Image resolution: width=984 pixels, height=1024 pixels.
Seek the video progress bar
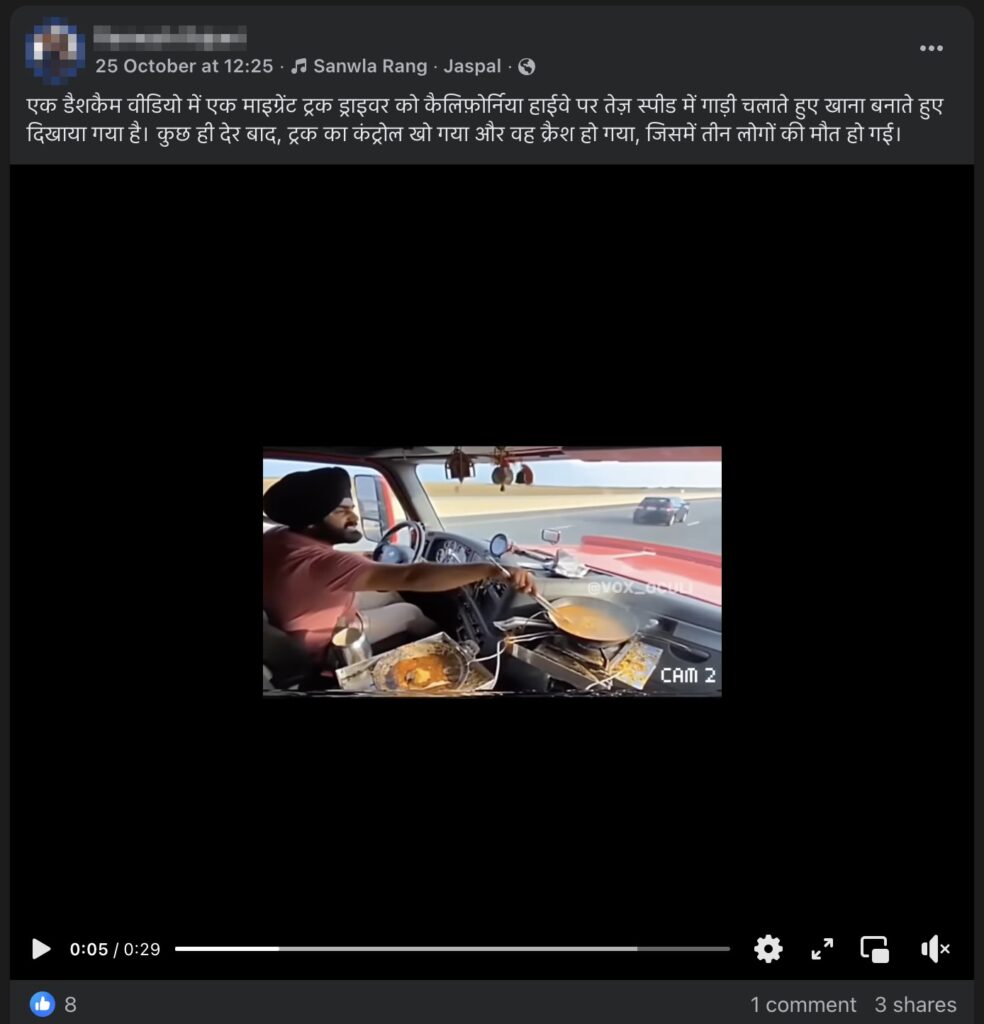coord(452,949)
